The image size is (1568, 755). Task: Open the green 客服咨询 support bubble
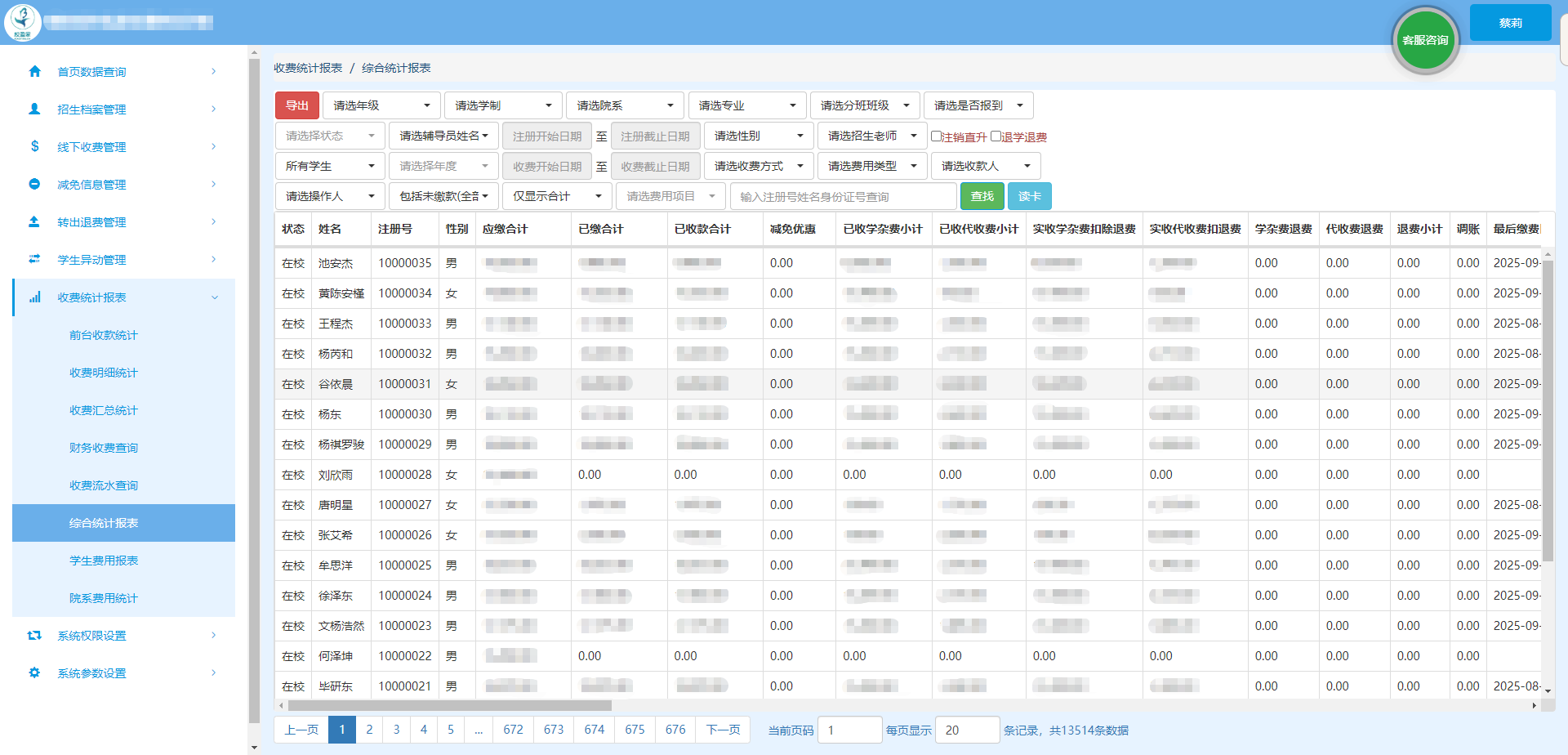[x=1425, y=40]
